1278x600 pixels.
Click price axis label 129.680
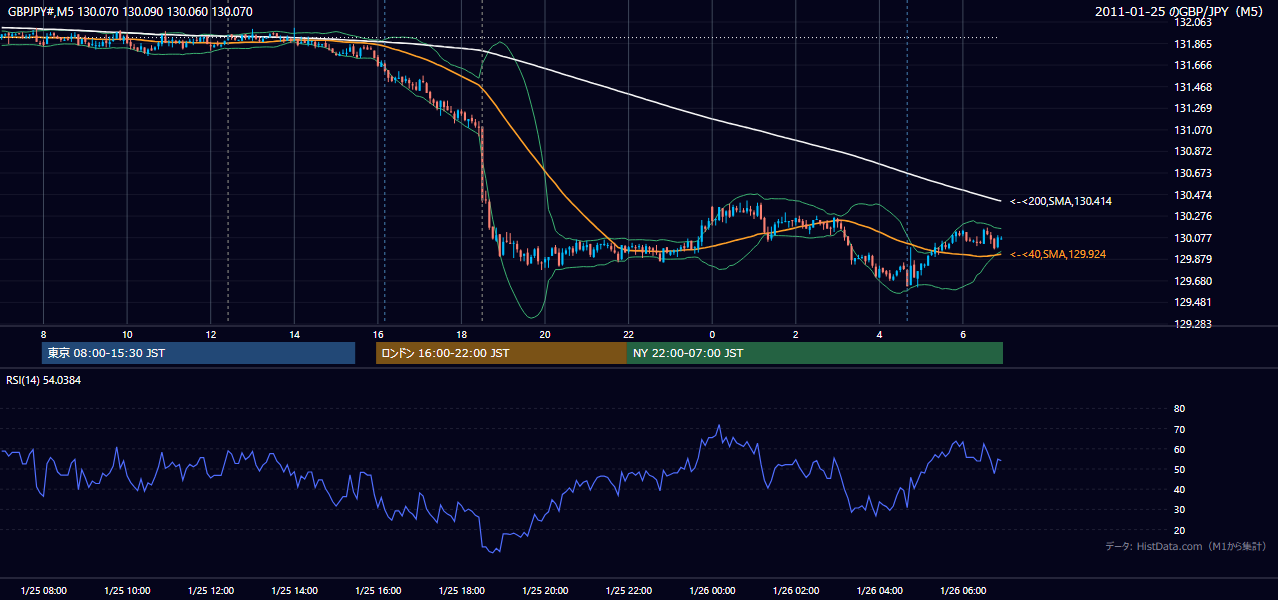(x=1193, y=281)
